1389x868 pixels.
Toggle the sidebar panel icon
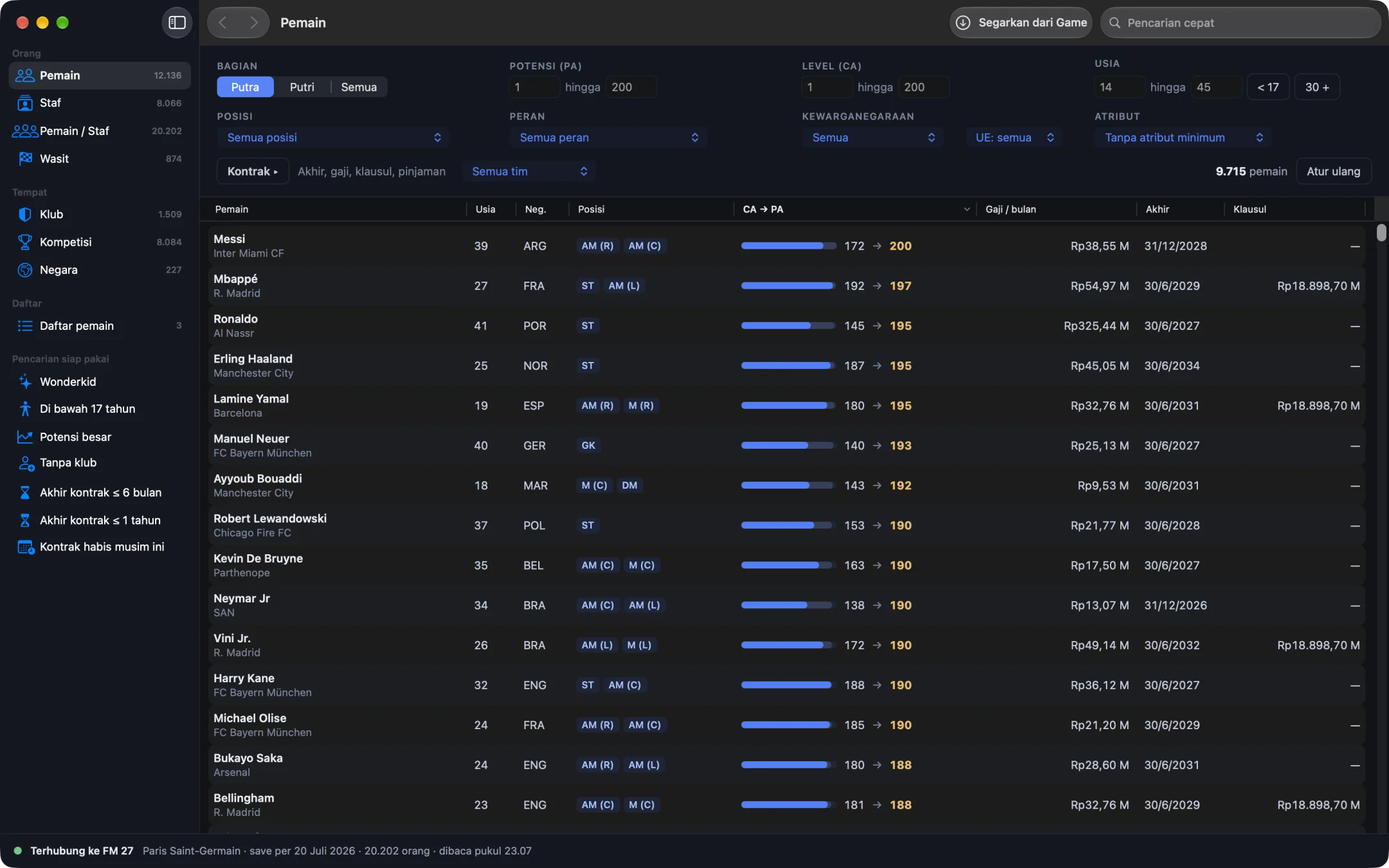point(177,23)
